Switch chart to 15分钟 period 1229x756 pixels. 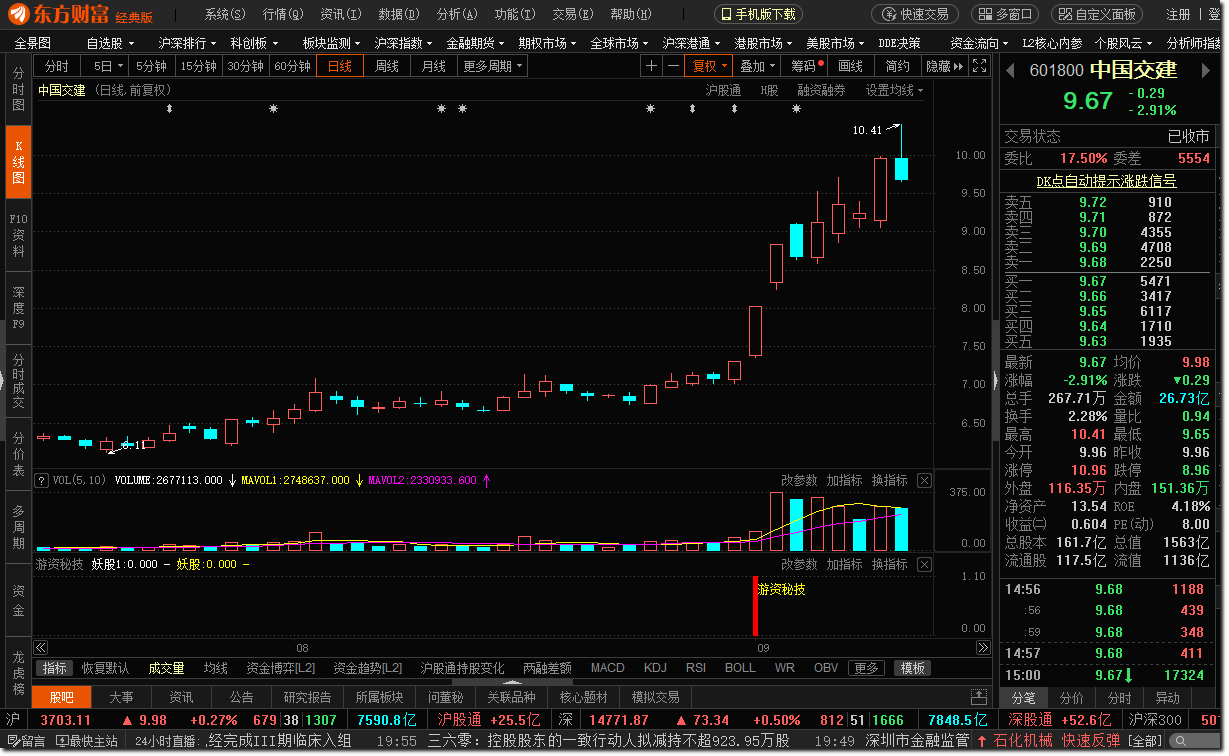[198, 66]
